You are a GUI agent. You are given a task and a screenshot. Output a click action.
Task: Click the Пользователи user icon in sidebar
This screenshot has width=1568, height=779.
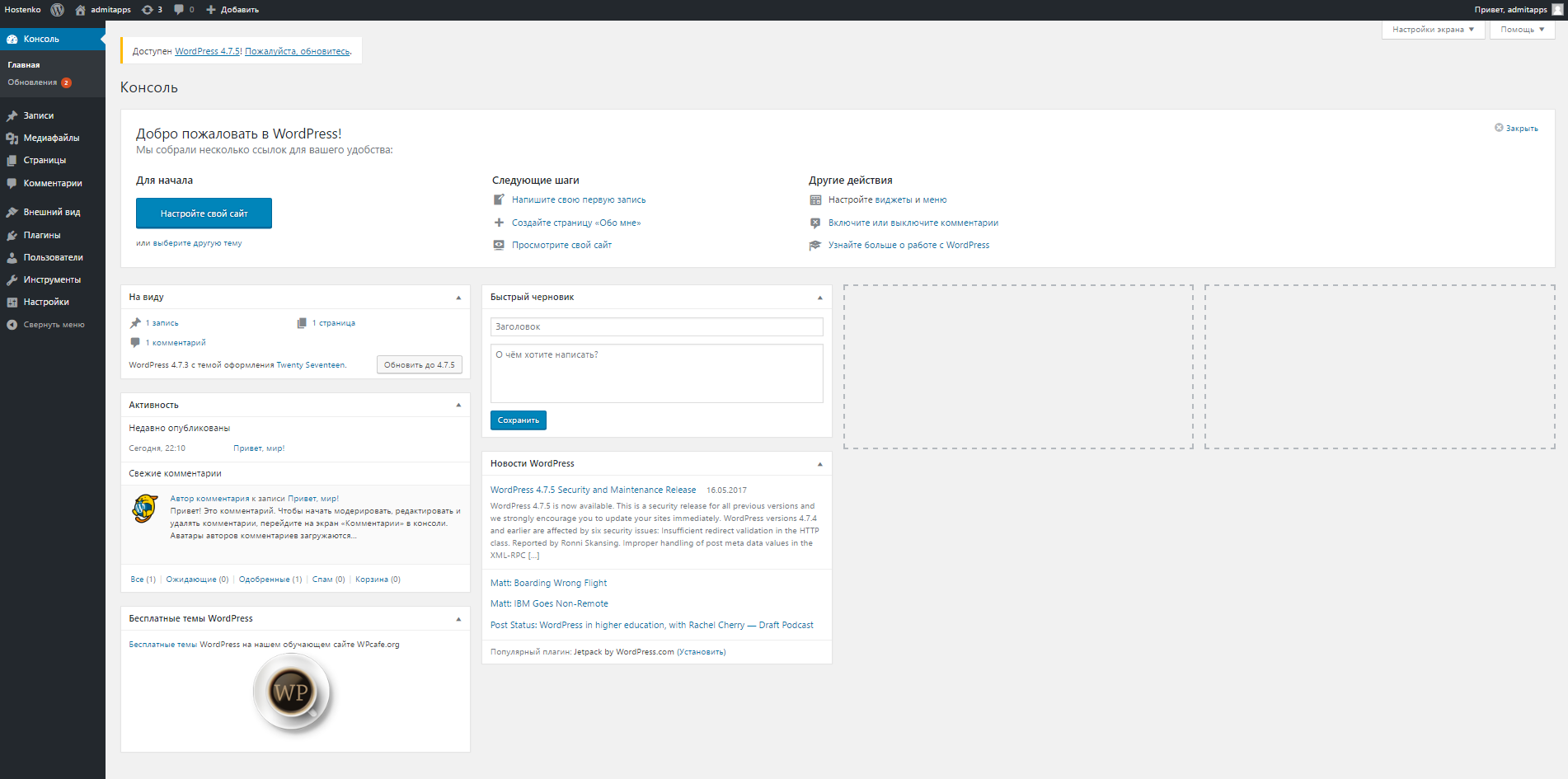click(x=12, y=257)
